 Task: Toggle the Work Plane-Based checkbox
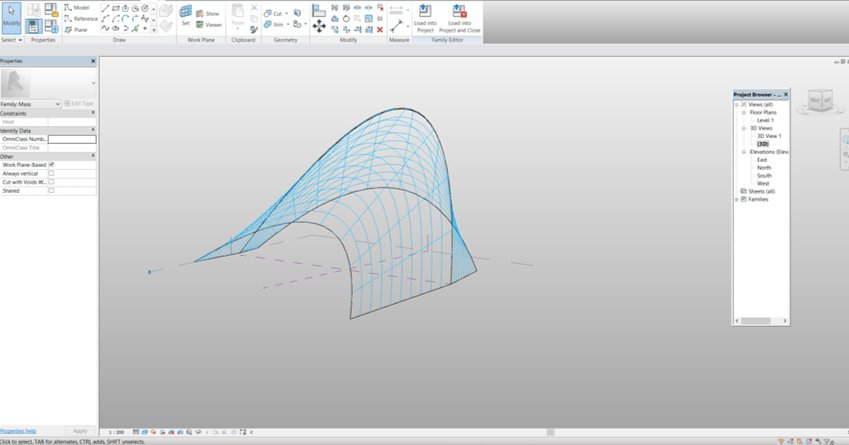point(51,165)
